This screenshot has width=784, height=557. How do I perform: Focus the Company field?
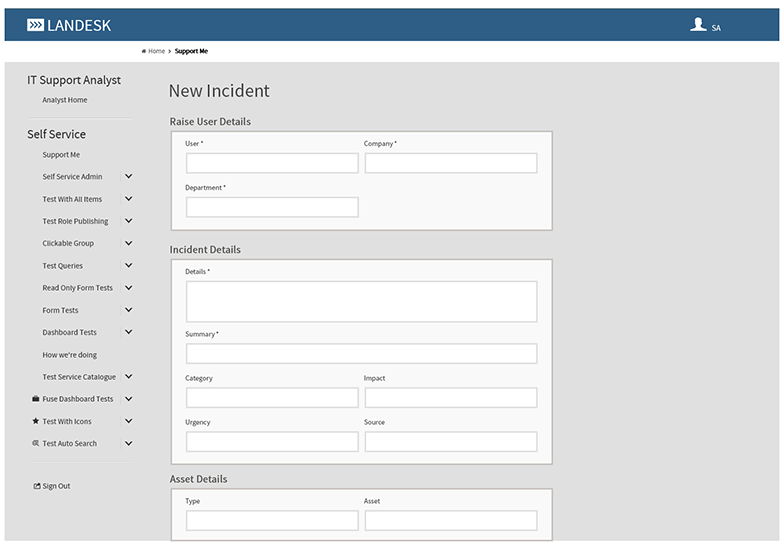tap(450, 163)
